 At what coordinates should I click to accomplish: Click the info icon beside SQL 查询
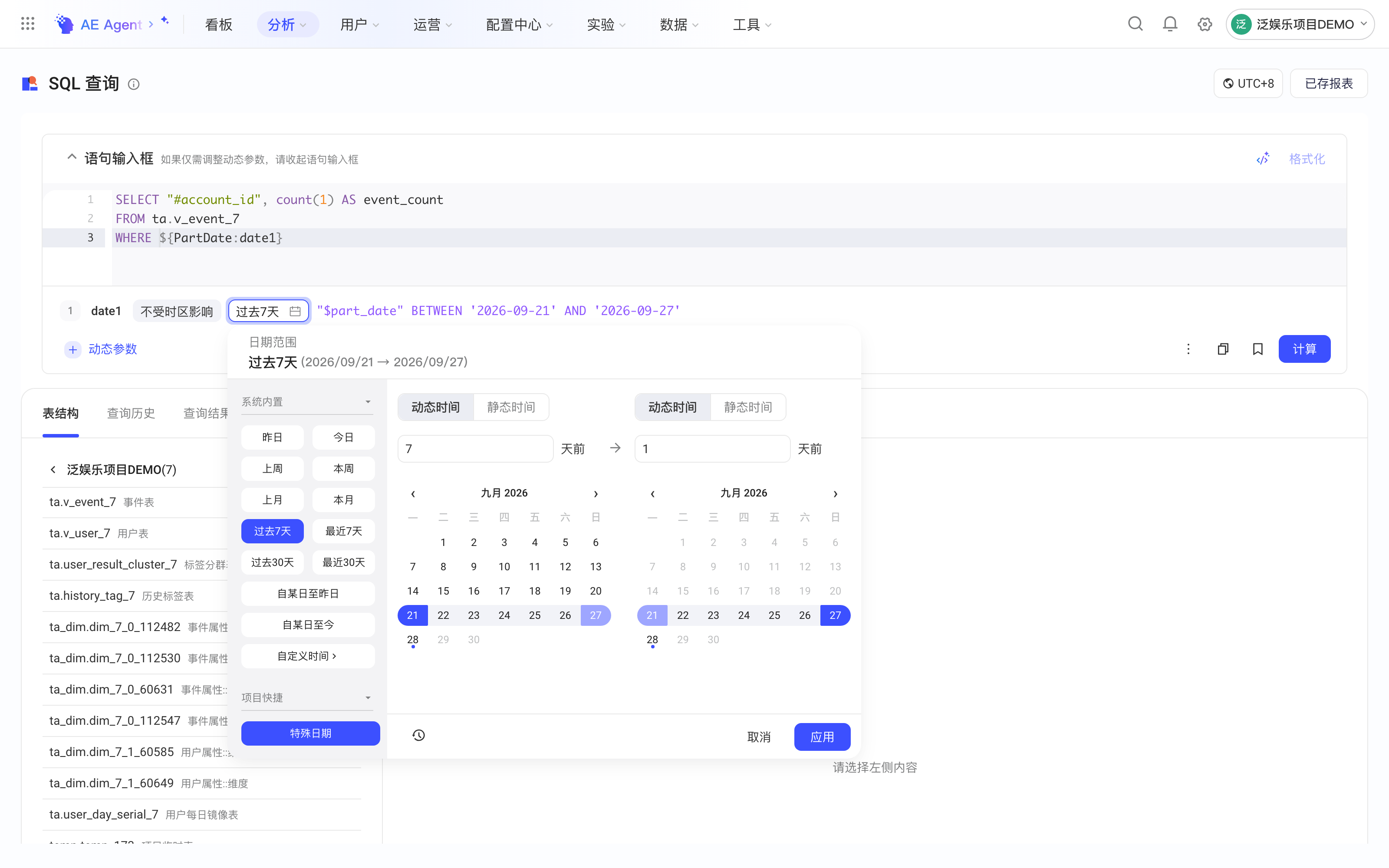click(134, 84)
